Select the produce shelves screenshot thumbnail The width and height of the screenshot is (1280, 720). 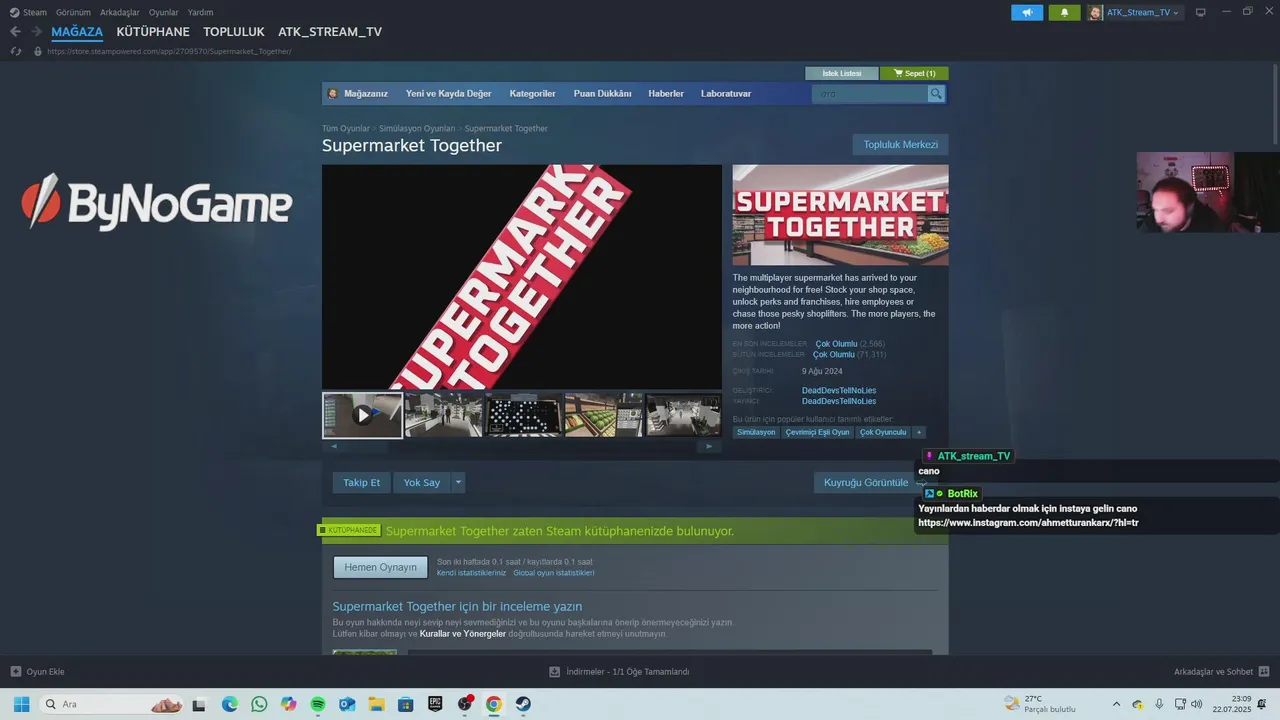604,415
